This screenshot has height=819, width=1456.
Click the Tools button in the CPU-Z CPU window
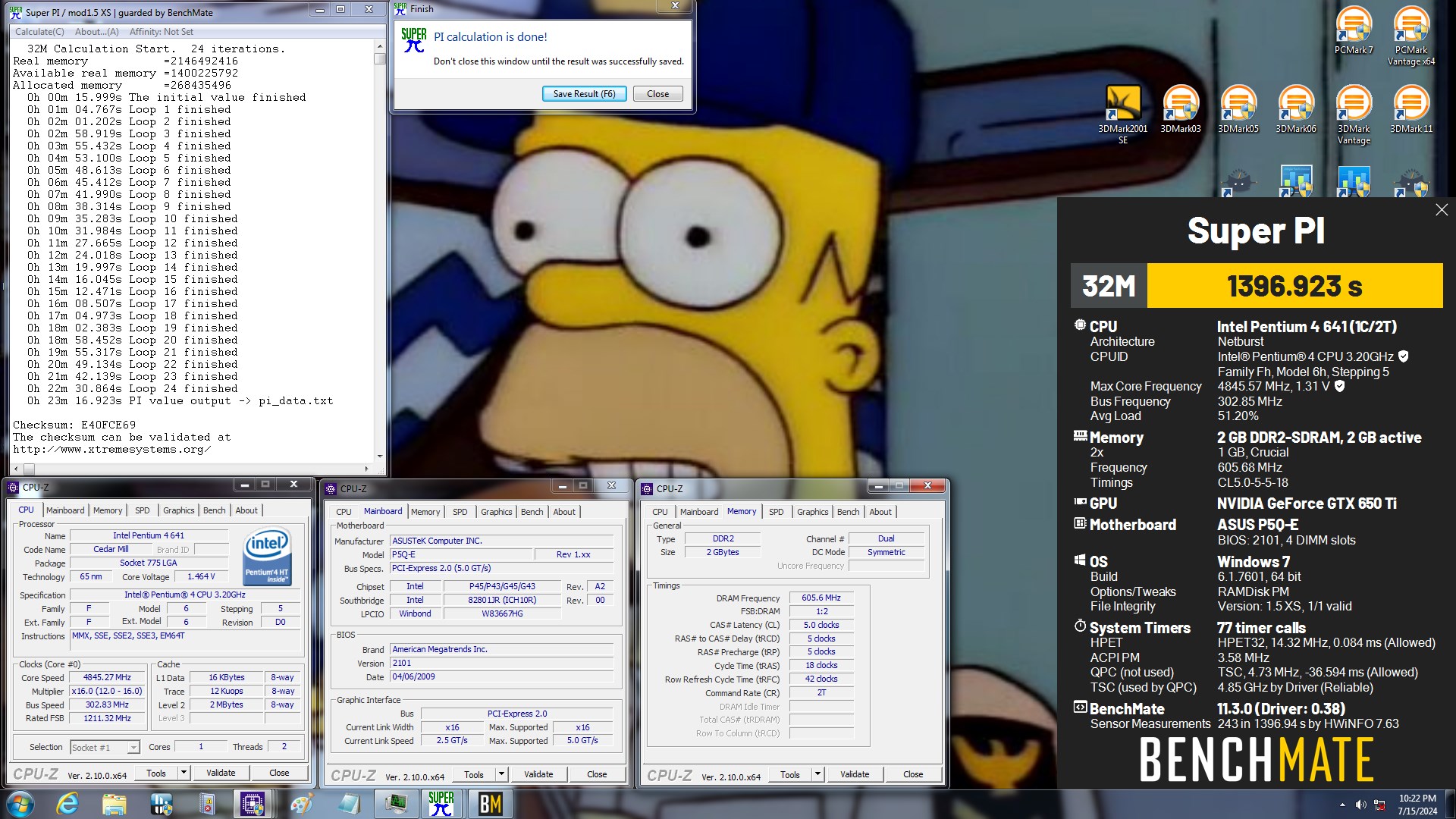pyautogui.click(x=156, y=773)
